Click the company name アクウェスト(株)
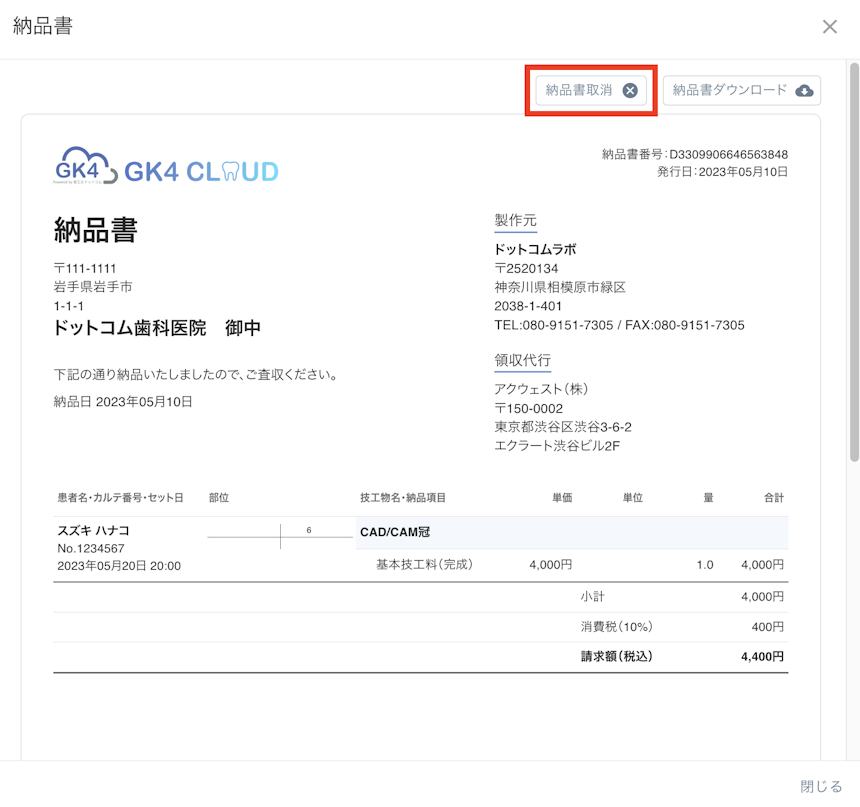This screenshot has width=860, height=807. pos(541,389)
